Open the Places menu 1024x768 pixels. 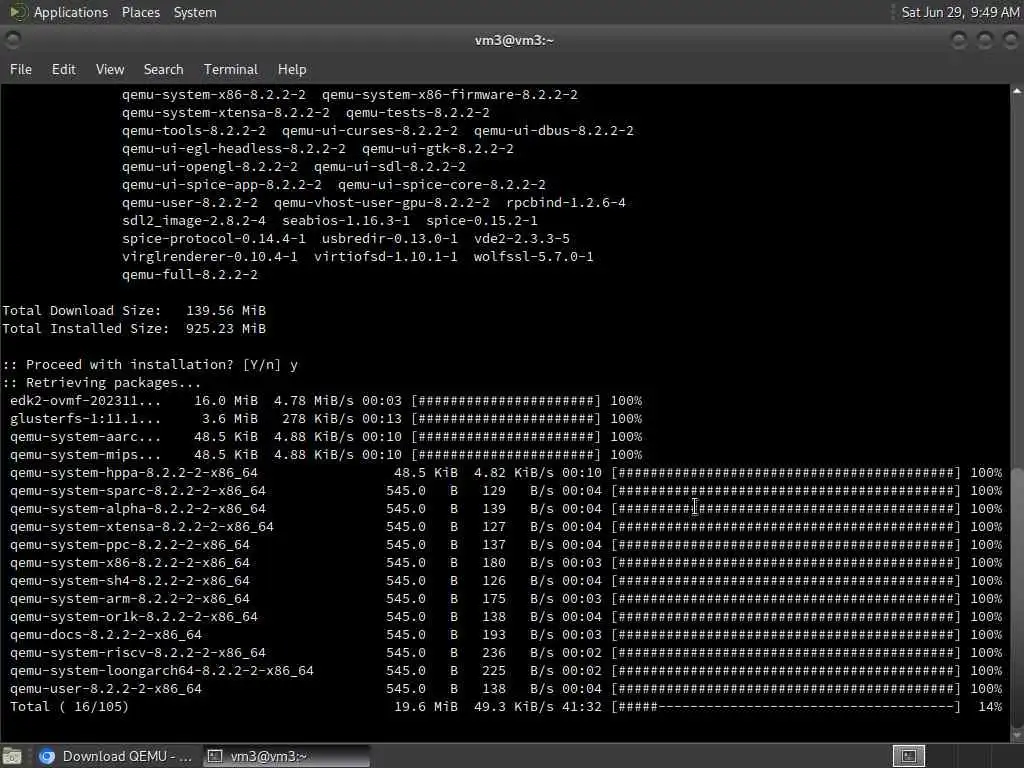[140, 12]
